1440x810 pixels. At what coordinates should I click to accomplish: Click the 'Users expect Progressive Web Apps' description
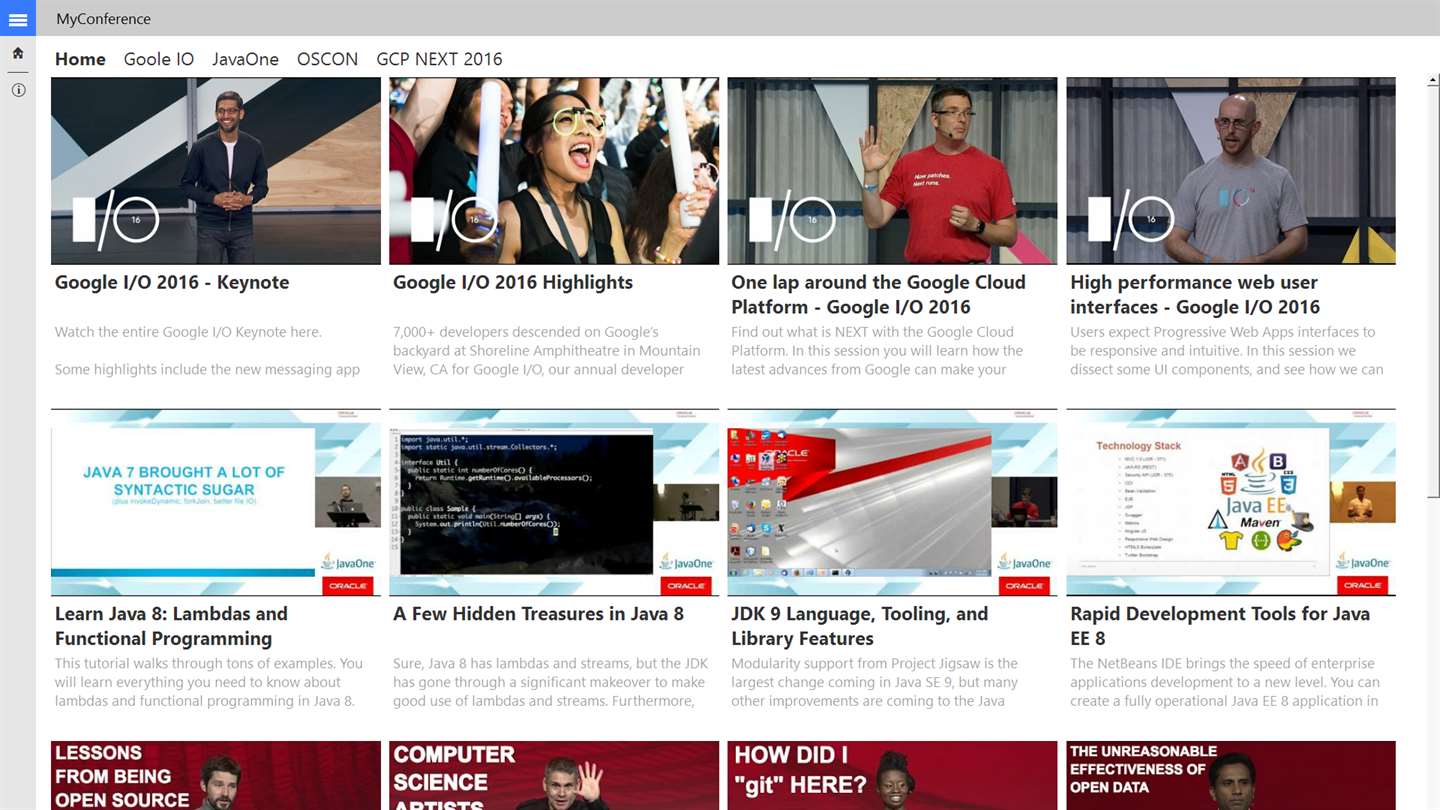1227,351
